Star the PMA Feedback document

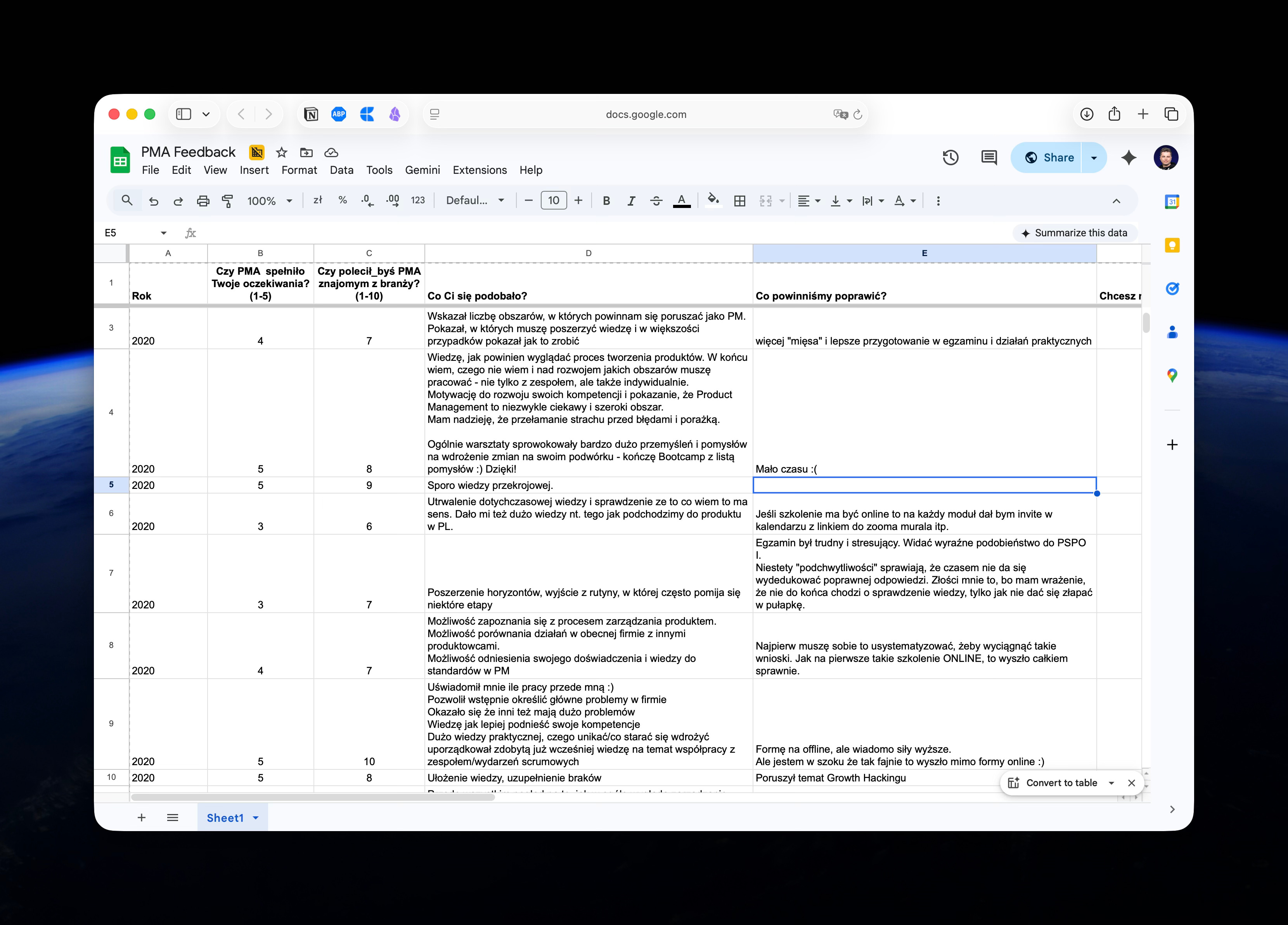coord(281,152)
